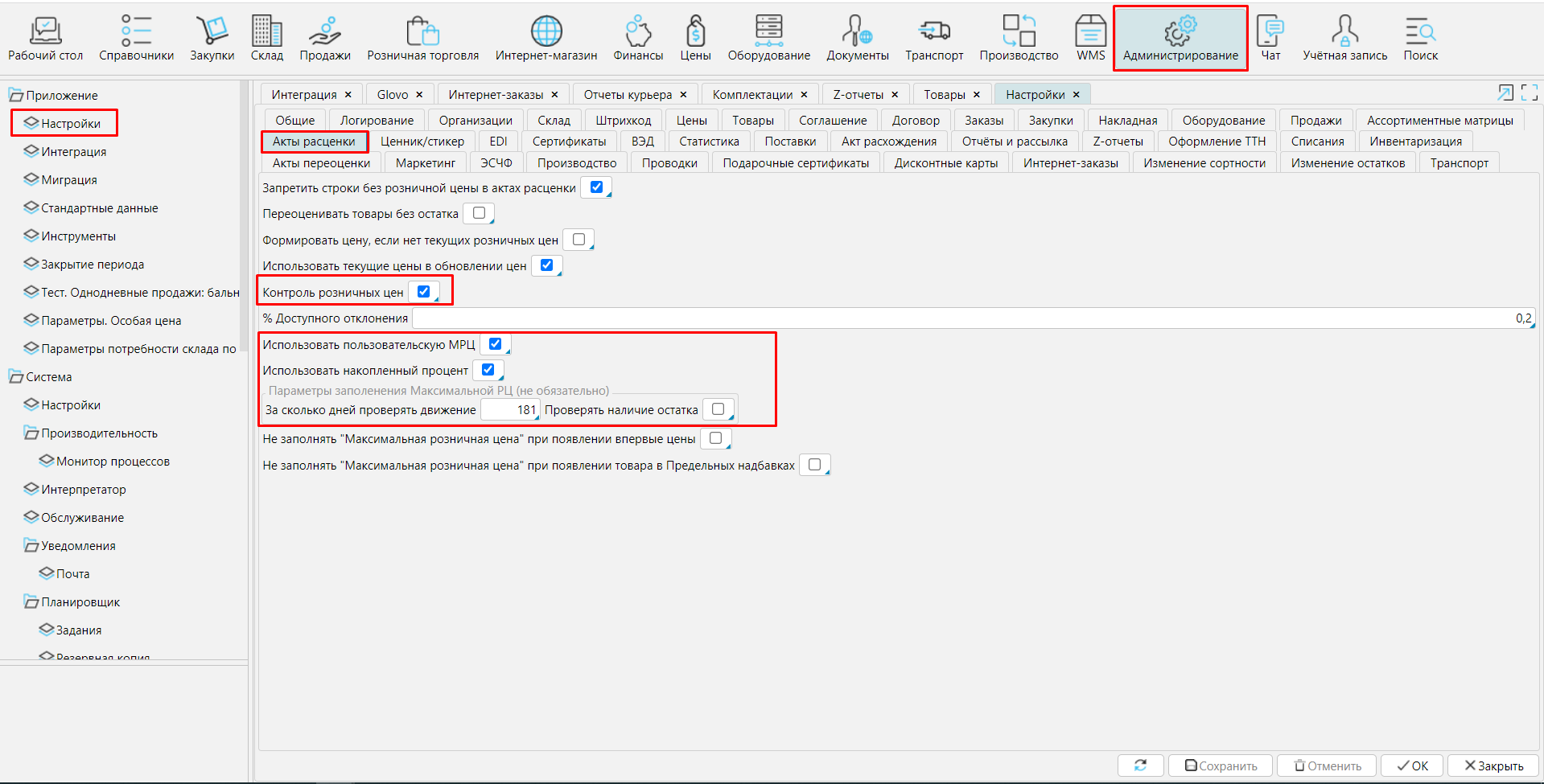Collapse the Приложение folder in tree
1544x784 pixels.
[x=15, y=96]
